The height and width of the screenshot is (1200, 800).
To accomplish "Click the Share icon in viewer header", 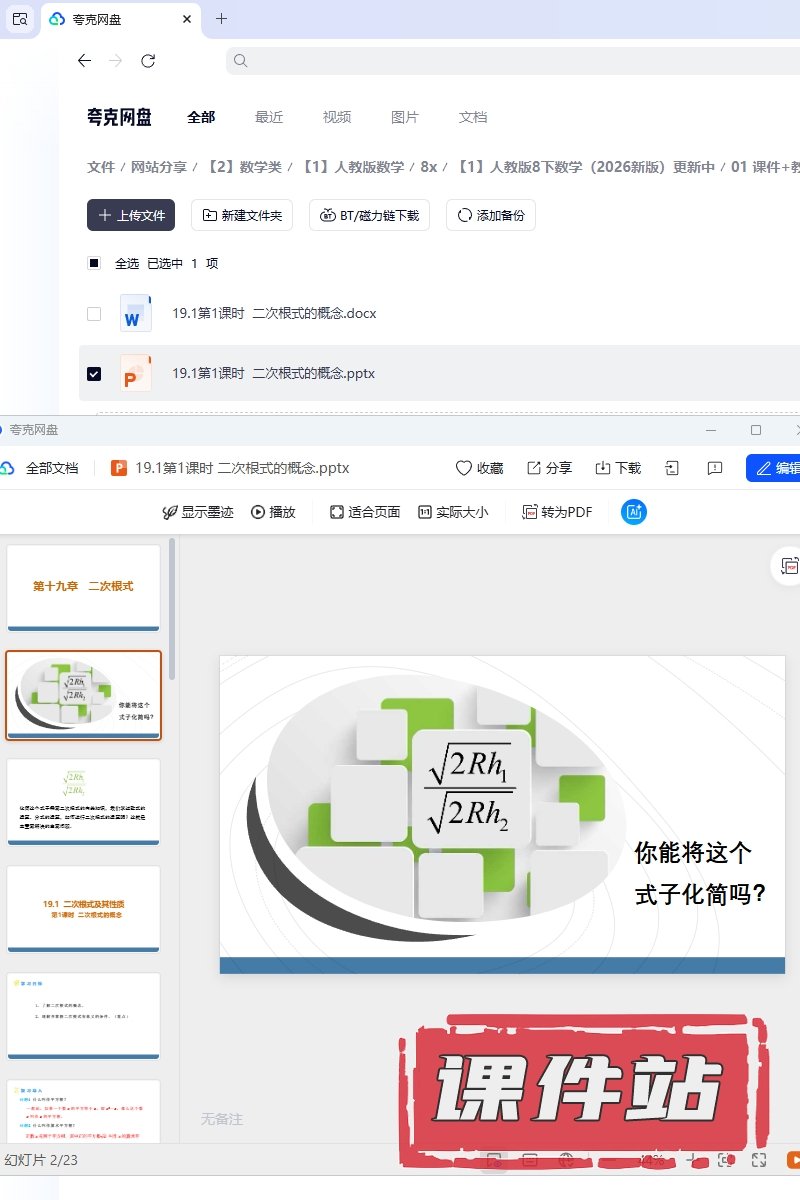I will (x=549, y=468).
